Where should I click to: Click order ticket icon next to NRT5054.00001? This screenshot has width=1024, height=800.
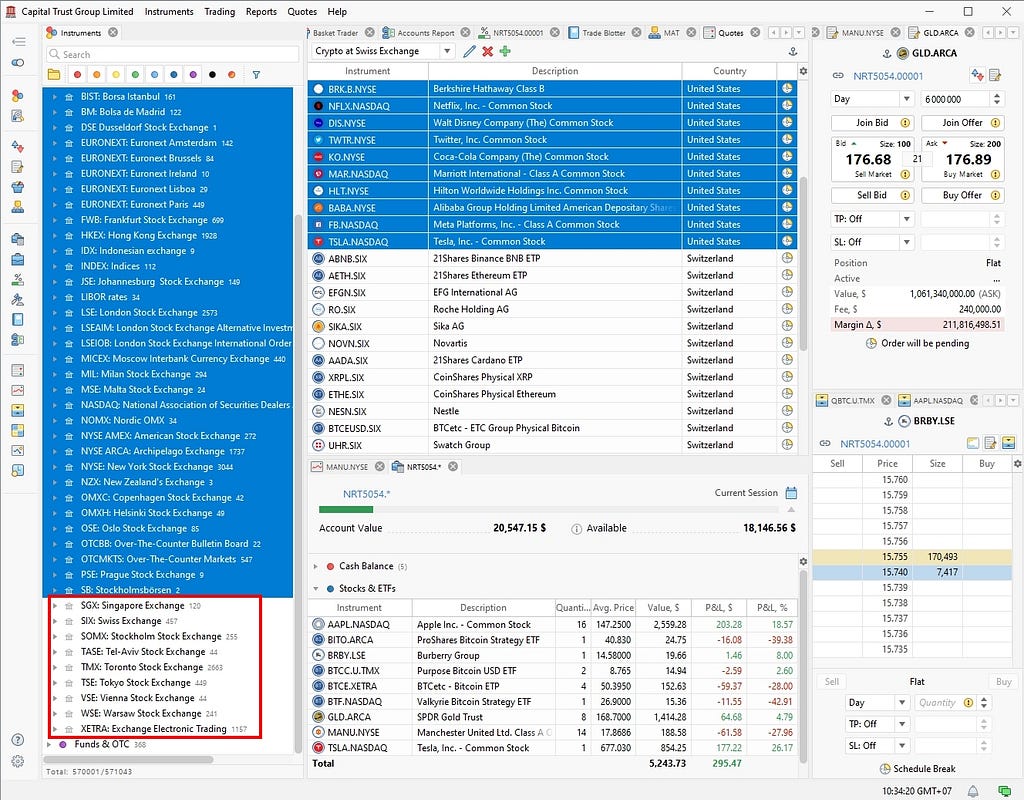click(x=995, y=76)
